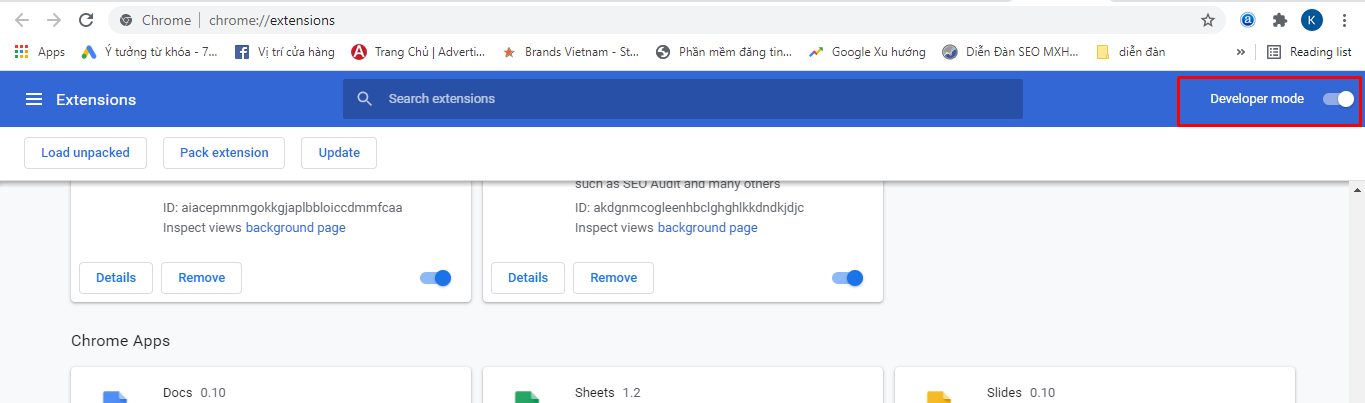
Task: Open background page link of akdgnmco extension
Action: (708, 228)
